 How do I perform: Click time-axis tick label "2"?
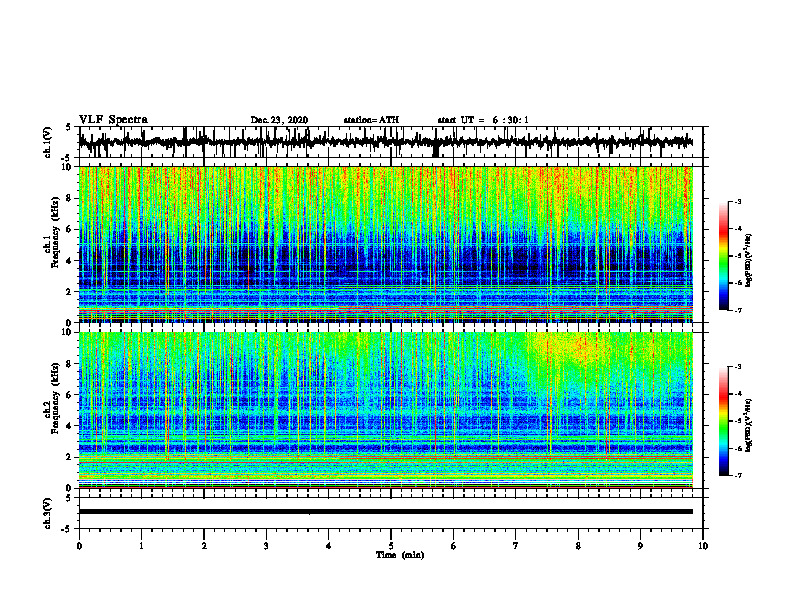tap(204, 546)
